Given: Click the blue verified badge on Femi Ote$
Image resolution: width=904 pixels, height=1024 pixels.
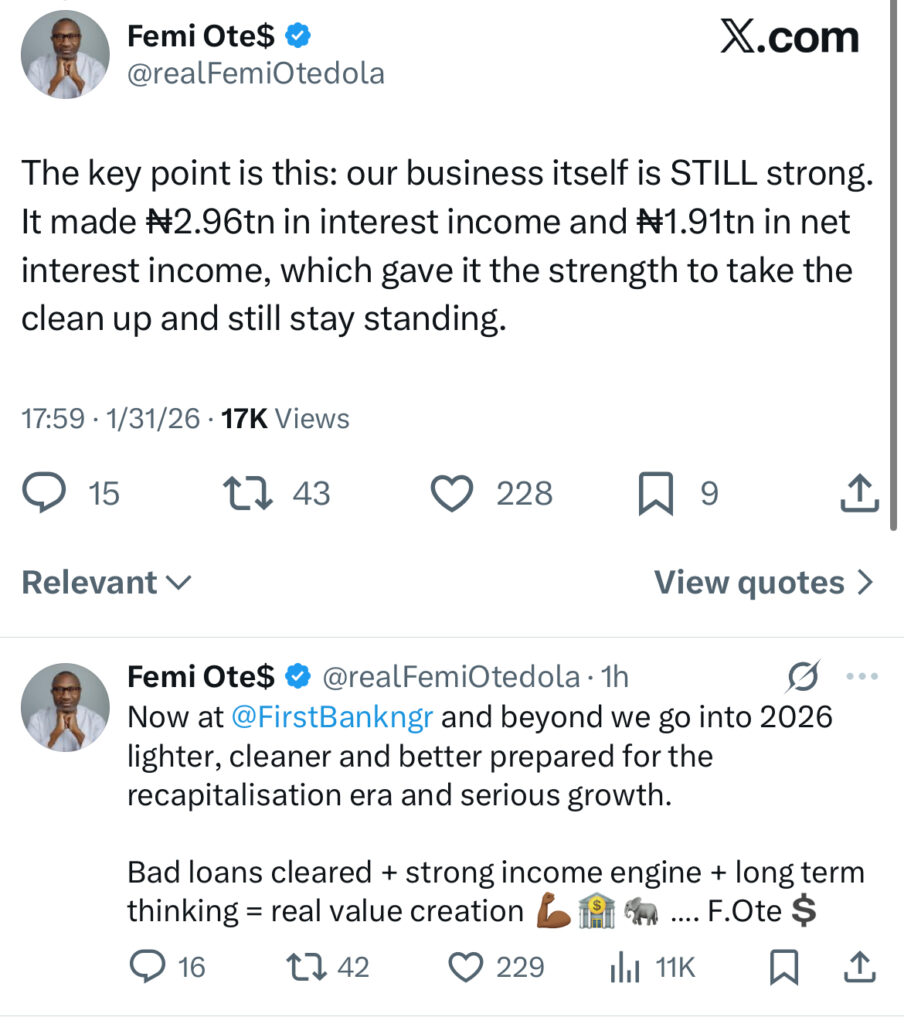Looking at the screenshot, I should (293, 35).
